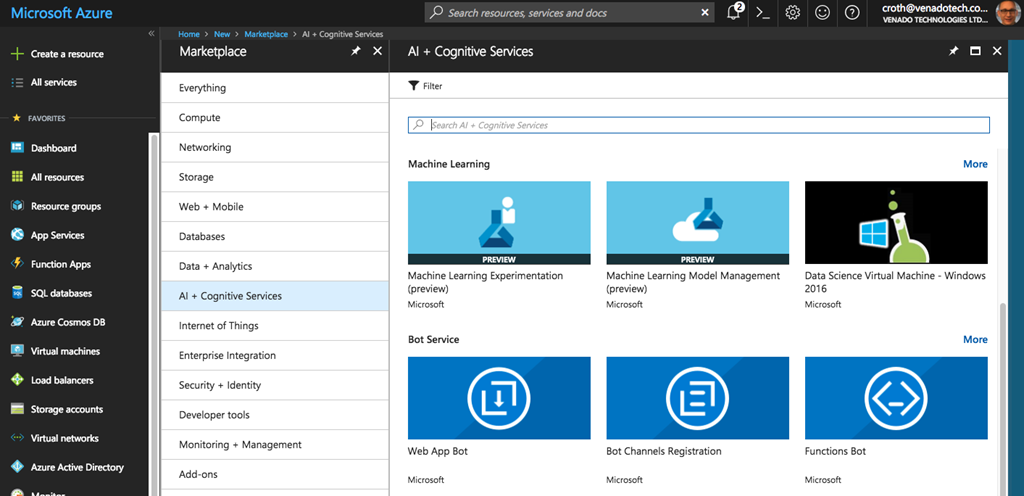1024x496 pixels.
Task: Click the Search AI + Cognitive Services field
Action: coord(699,125)
